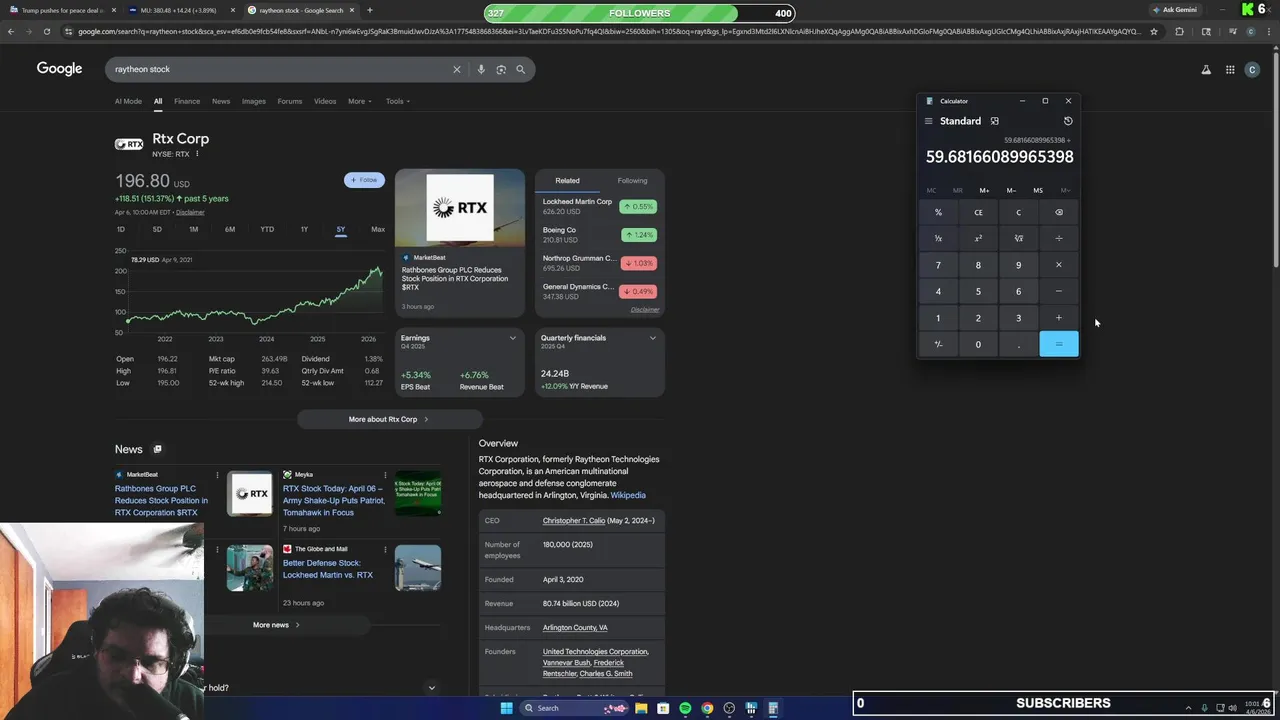This screenshot has height=720, width=1280.
Task: Open the AI Mode search tab
Action: click(128, 101)
